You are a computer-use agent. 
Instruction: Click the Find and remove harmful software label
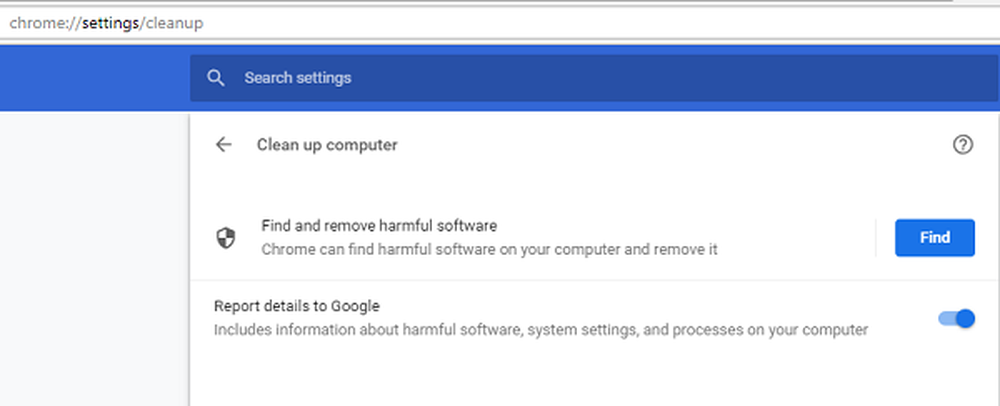tap(379, 226)
